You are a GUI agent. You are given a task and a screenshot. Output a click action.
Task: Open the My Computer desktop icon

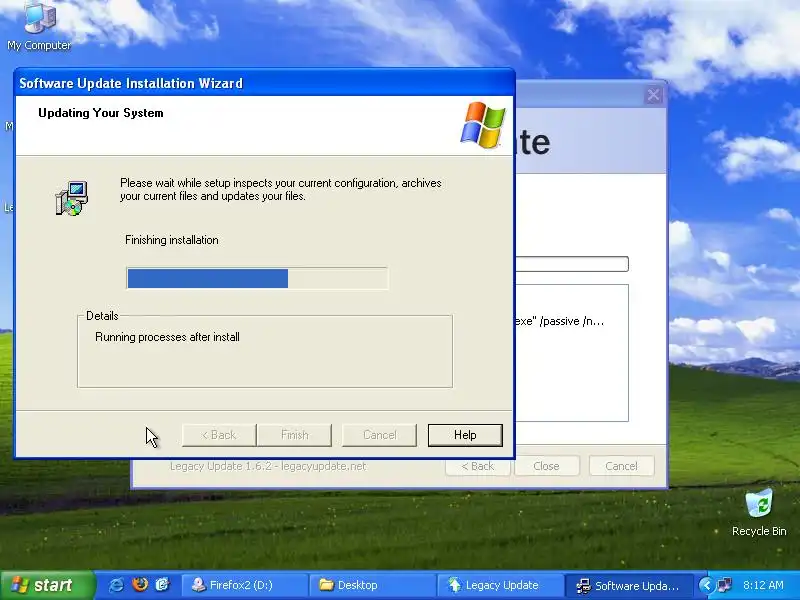coord(39,26)
